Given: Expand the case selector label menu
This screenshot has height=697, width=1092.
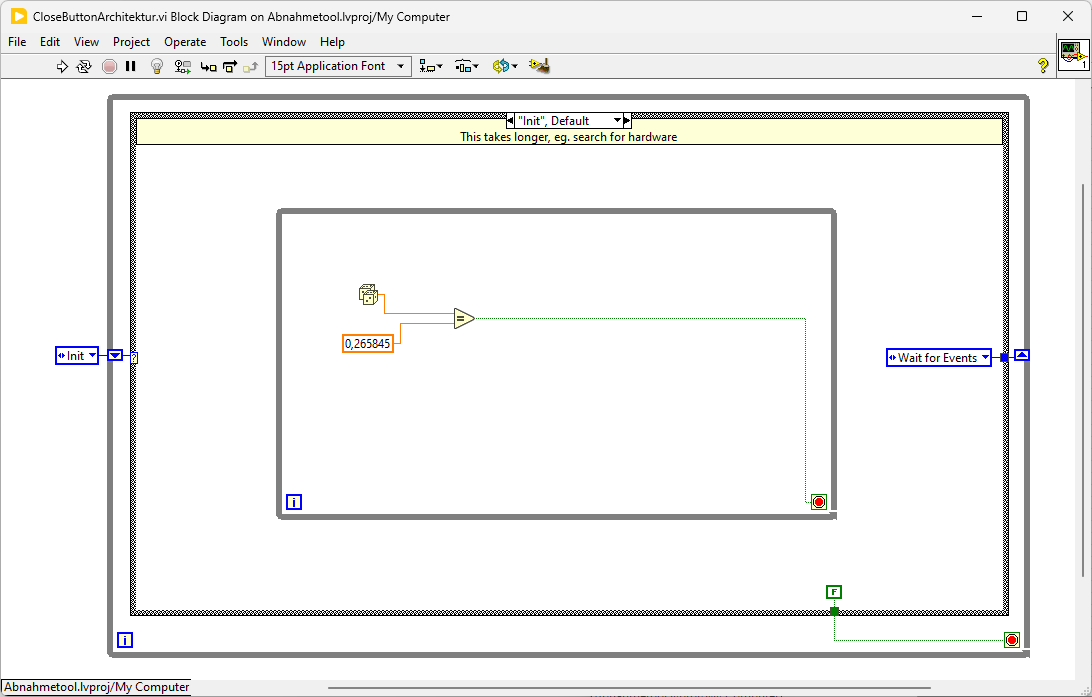Looking at the screenshot, I should pyautogui.click(x=617, y=121).
